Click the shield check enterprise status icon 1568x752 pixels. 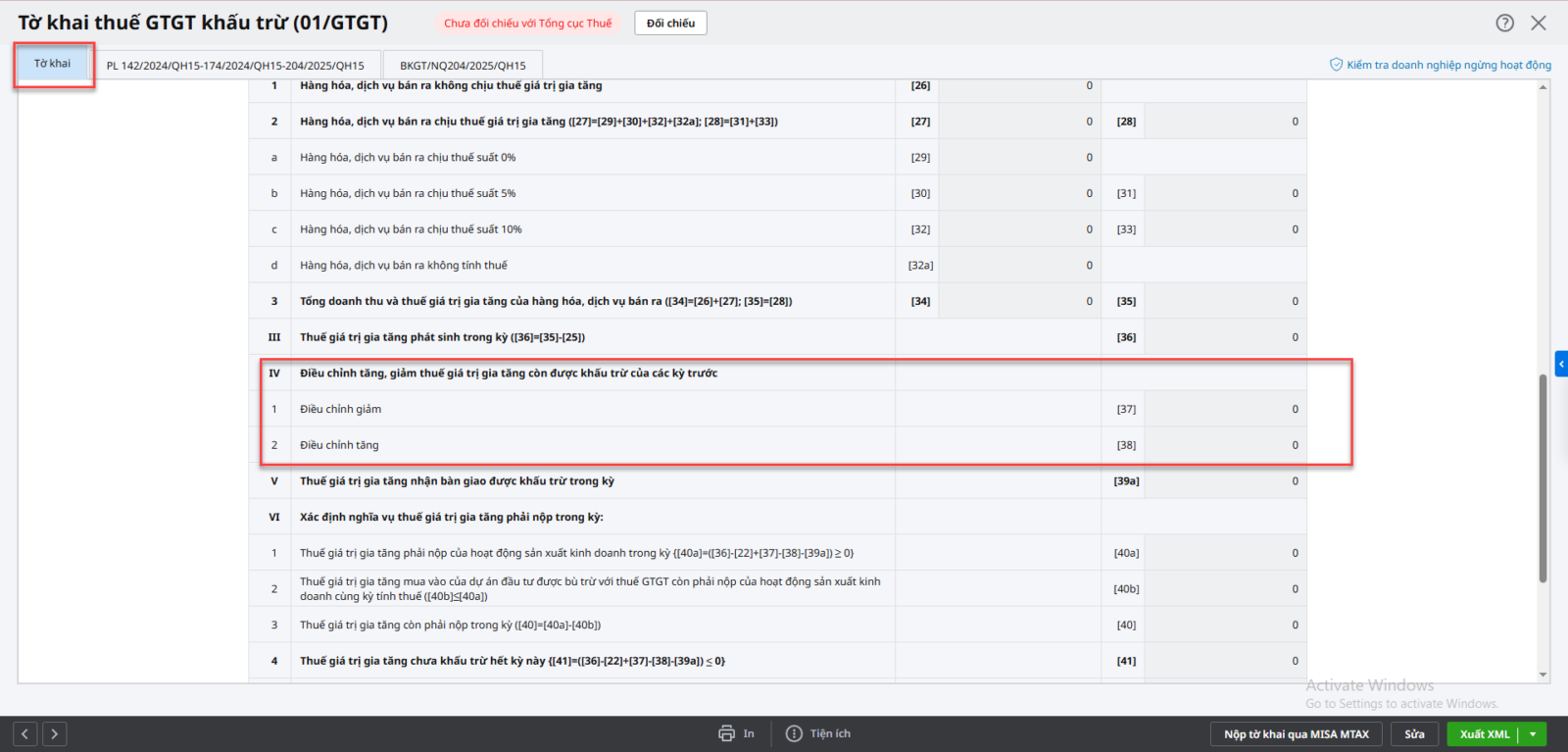(x=1336, y=65)
